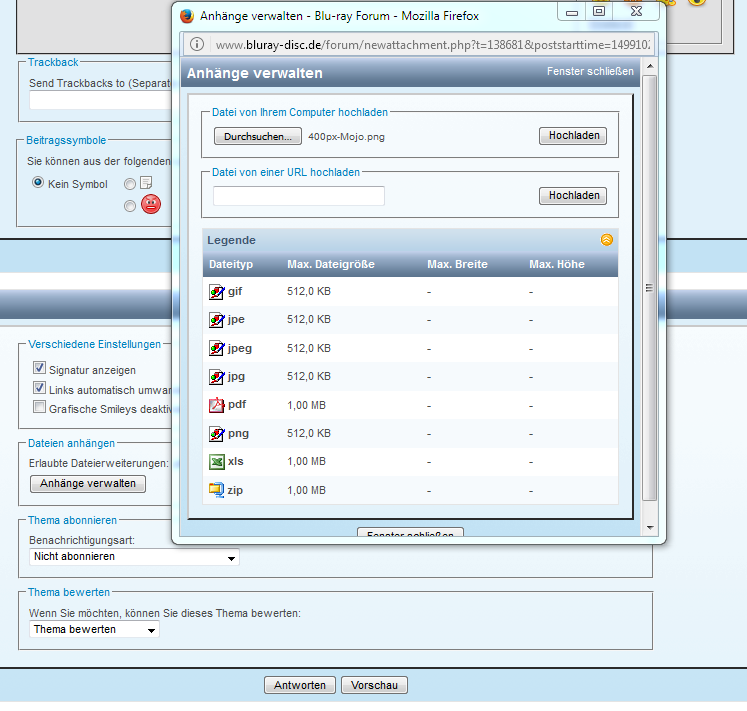Click the URL upload text field

coord(298,196)
